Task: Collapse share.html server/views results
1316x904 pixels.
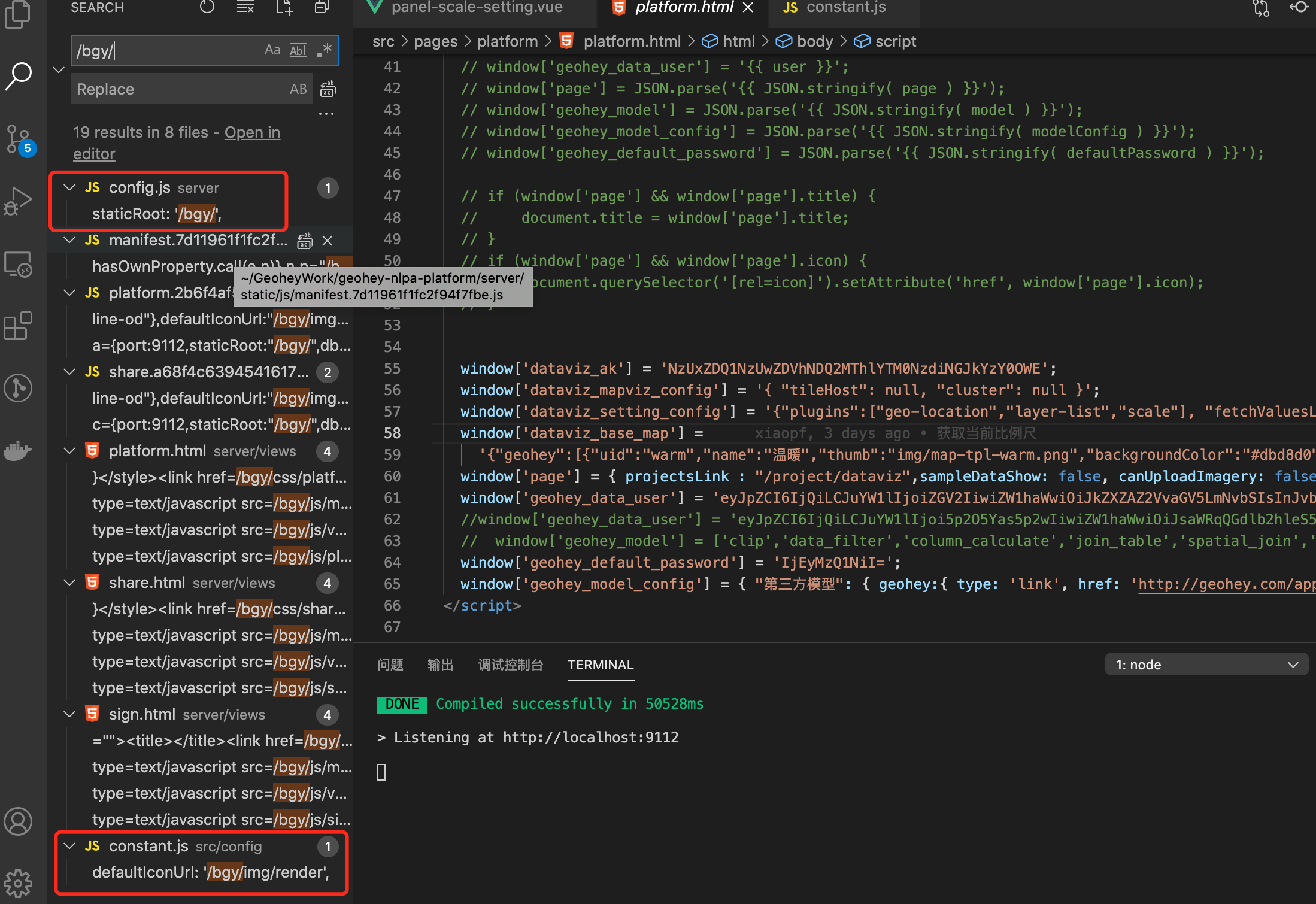Action: click(x=69, y=583)
